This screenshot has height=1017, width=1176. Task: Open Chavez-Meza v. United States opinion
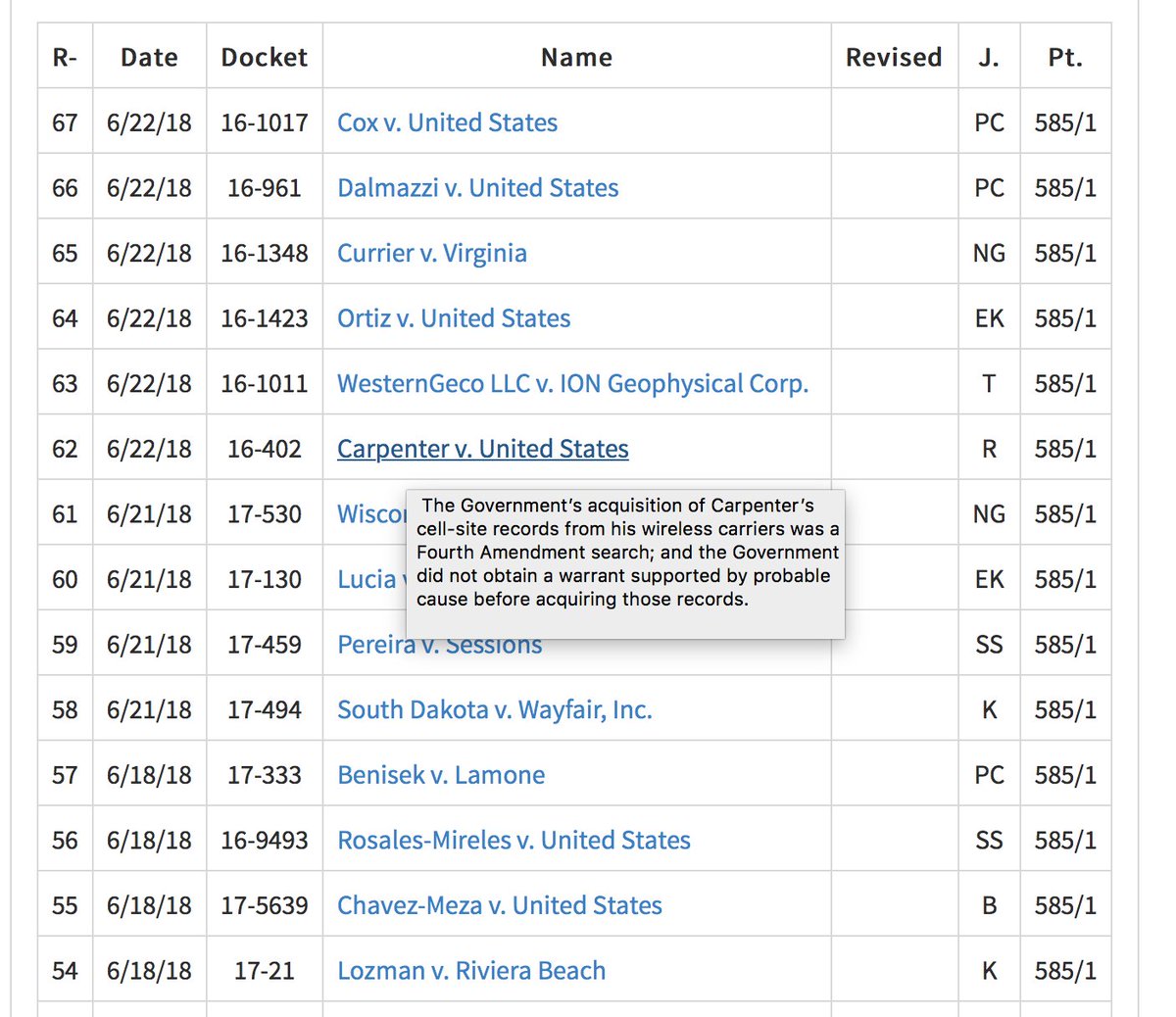499,906
